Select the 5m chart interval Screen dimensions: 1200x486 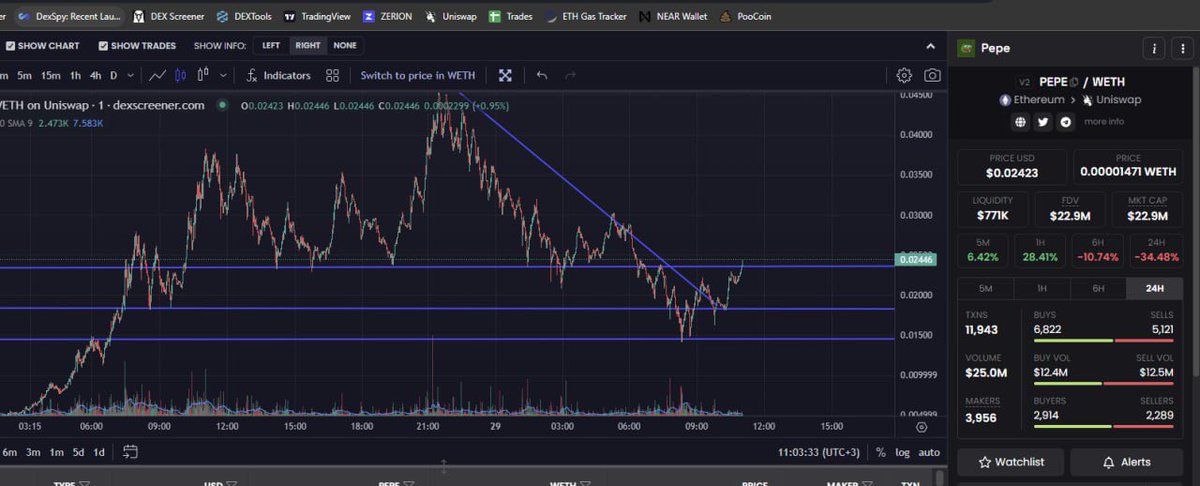(24, 75)
